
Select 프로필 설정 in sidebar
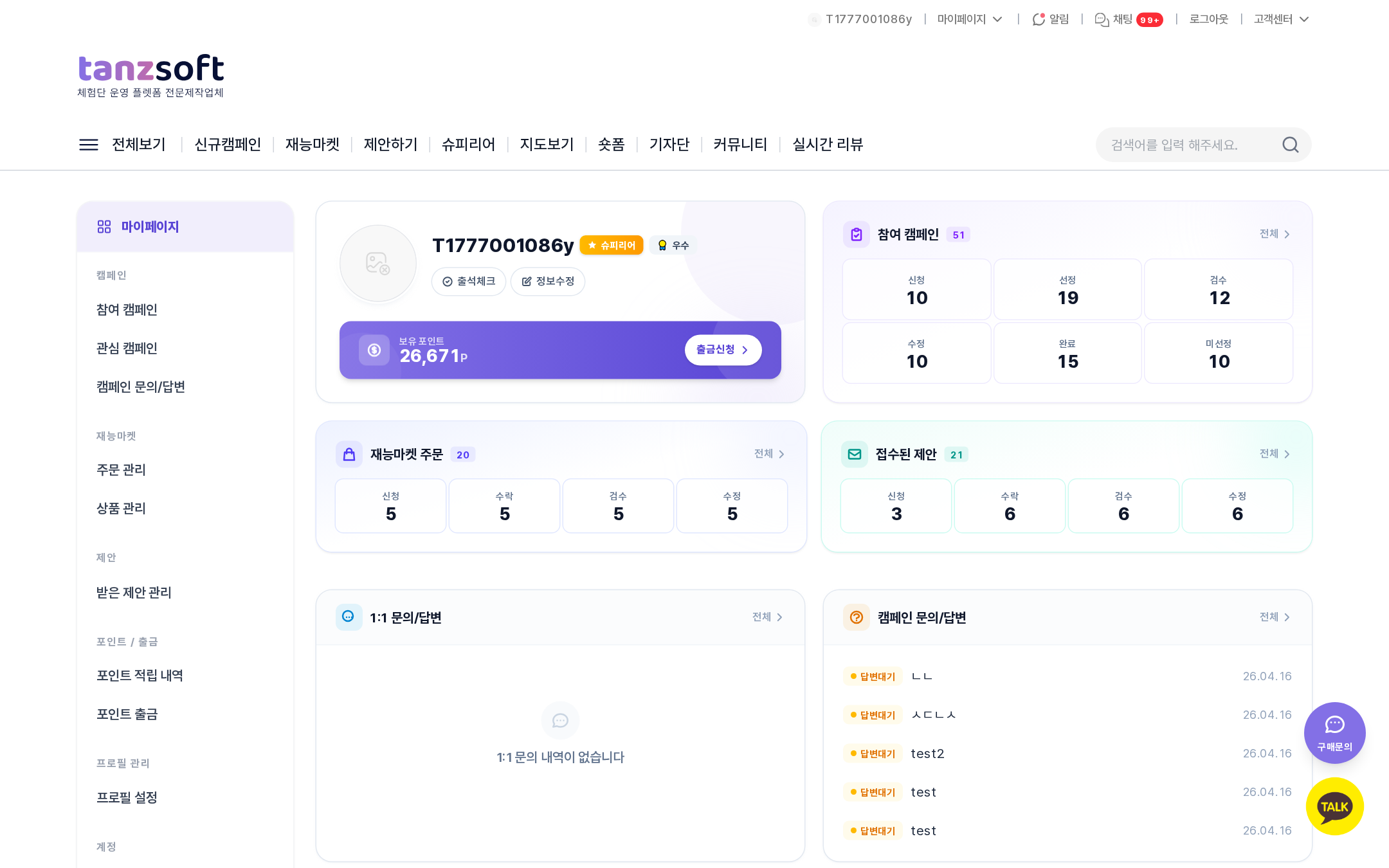click(x=127, y=798)
